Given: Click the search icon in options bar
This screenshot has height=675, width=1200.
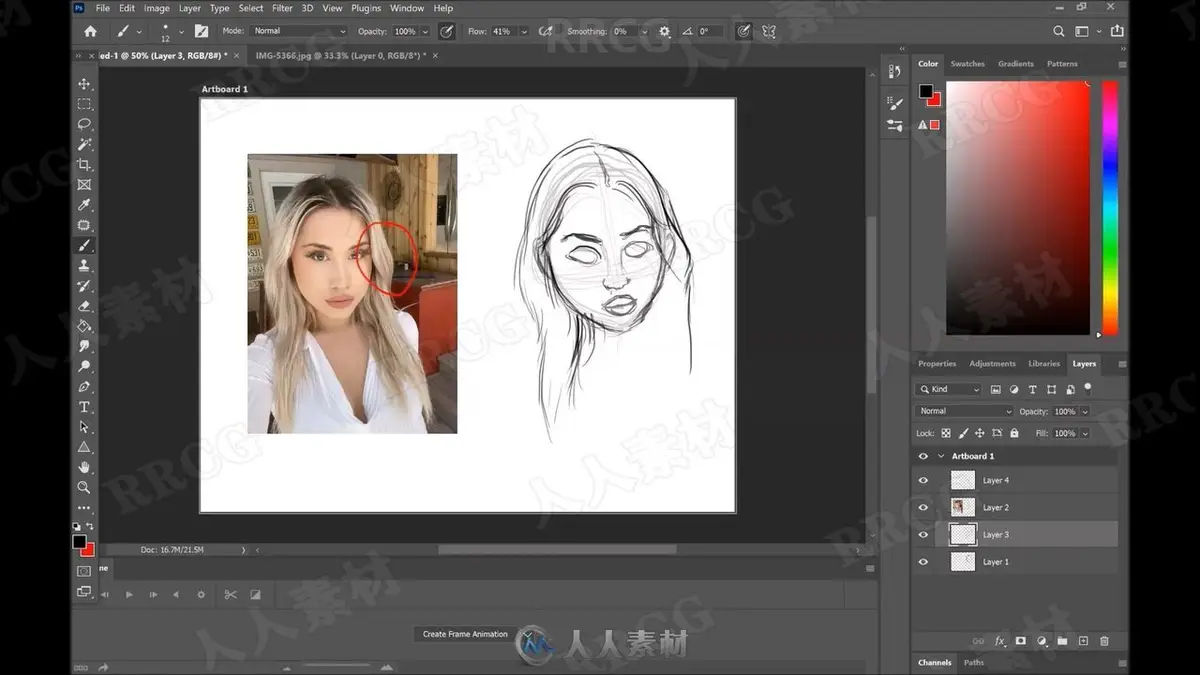Looking at the screenshot, I should coord(1059,32).
